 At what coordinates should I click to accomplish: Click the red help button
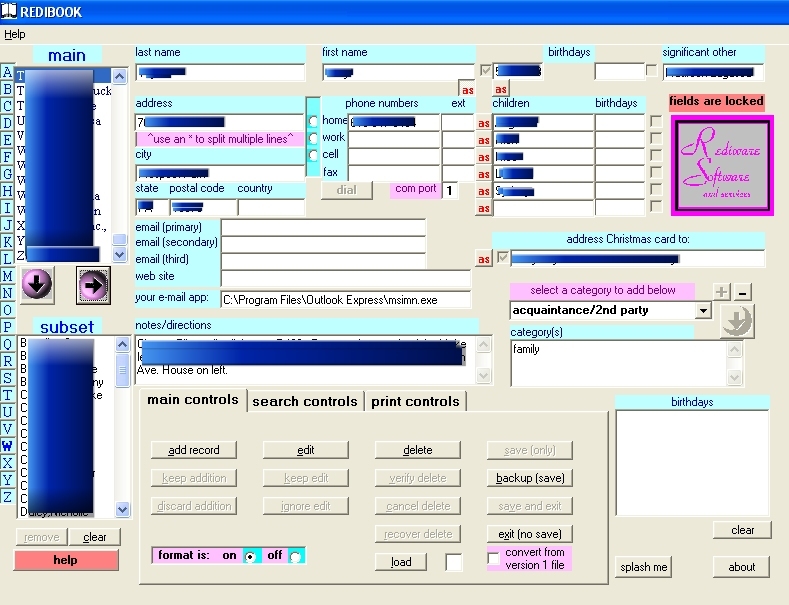coord(66,560)
